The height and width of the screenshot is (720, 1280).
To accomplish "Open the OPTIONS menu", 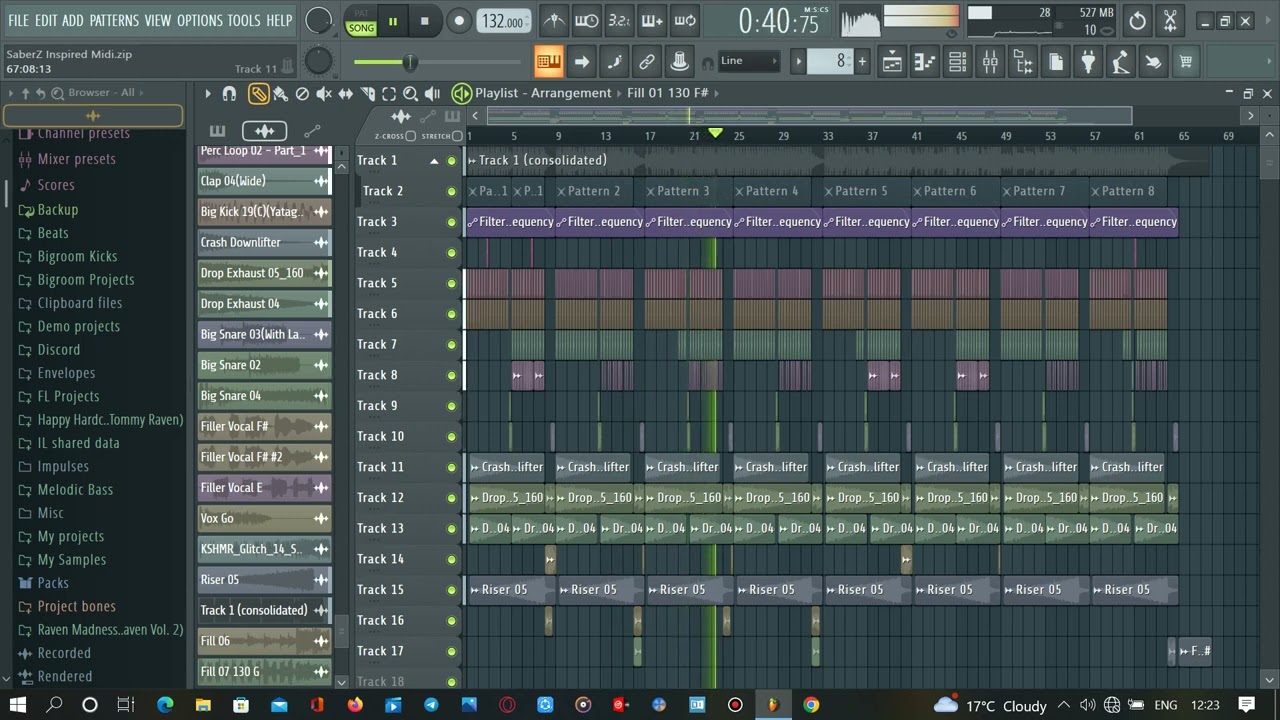I will (x=200, y=20).
